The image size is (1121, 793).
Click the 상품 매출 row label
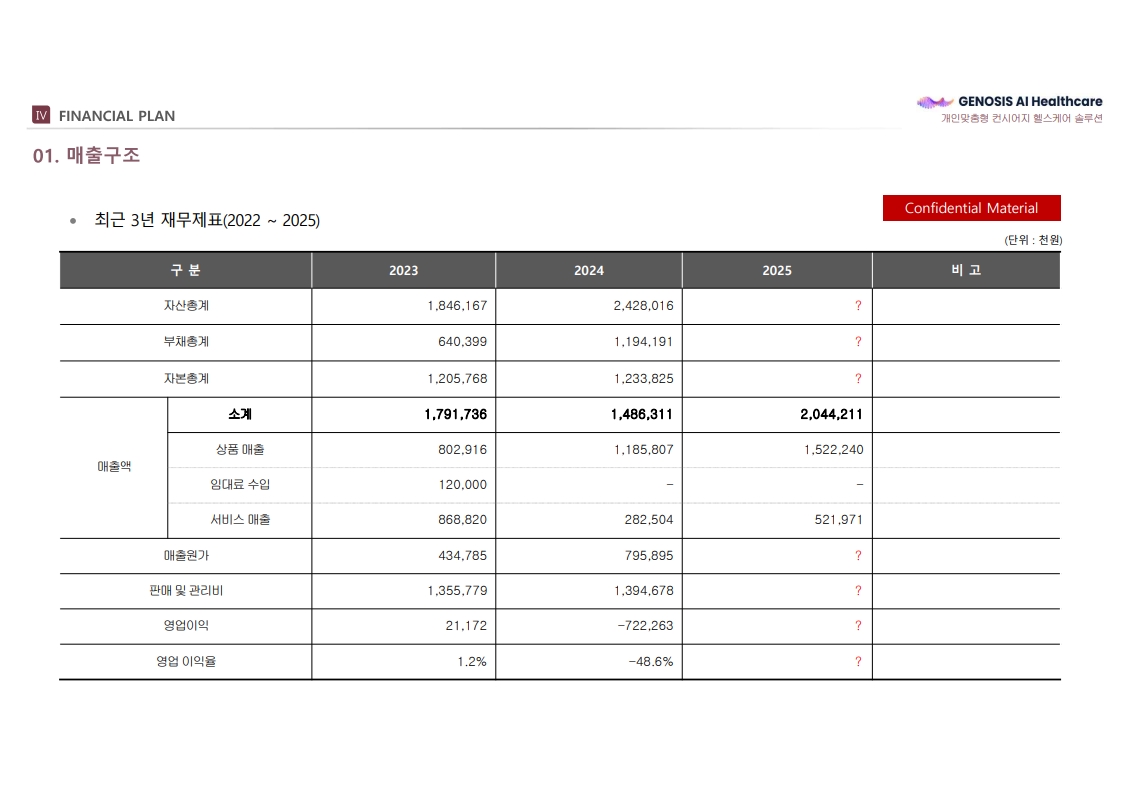239,450
